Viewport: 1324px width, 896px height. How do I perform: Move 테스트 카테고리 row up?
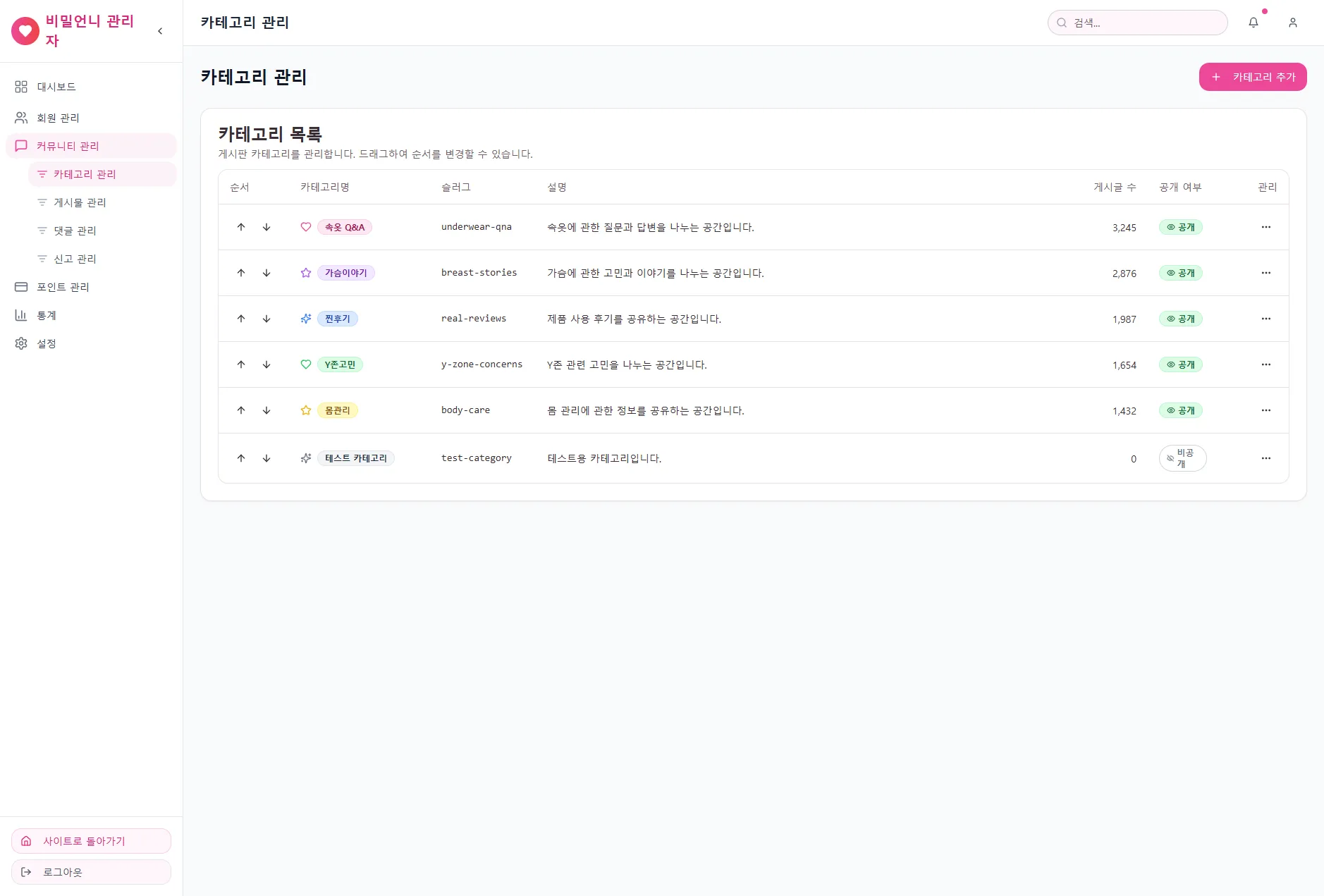pos(241,458)
